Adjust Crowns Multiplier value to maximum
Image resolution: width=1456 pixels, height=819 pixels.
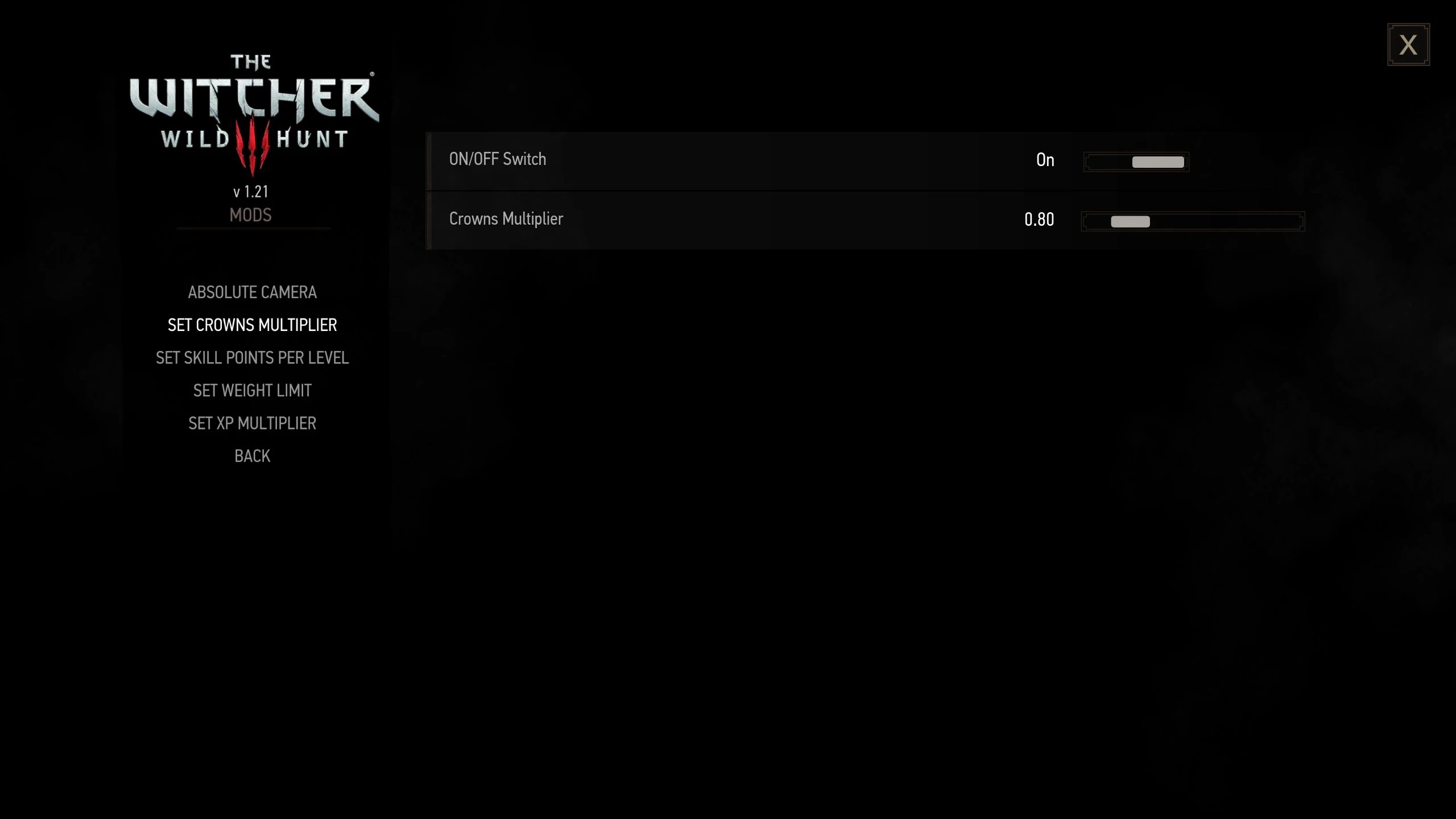(1296, 221)
